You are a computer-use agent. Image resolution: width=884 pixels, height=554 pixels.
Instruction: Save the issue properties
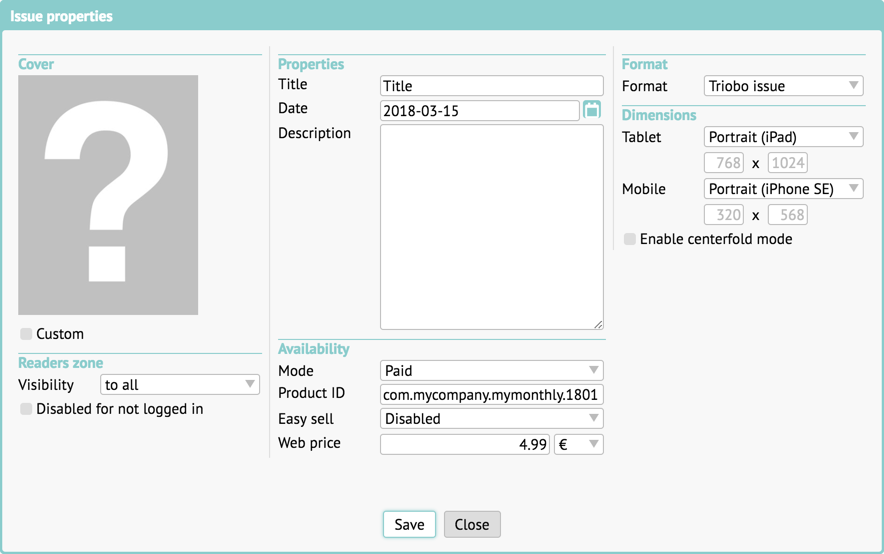click(x=409, y=524)
